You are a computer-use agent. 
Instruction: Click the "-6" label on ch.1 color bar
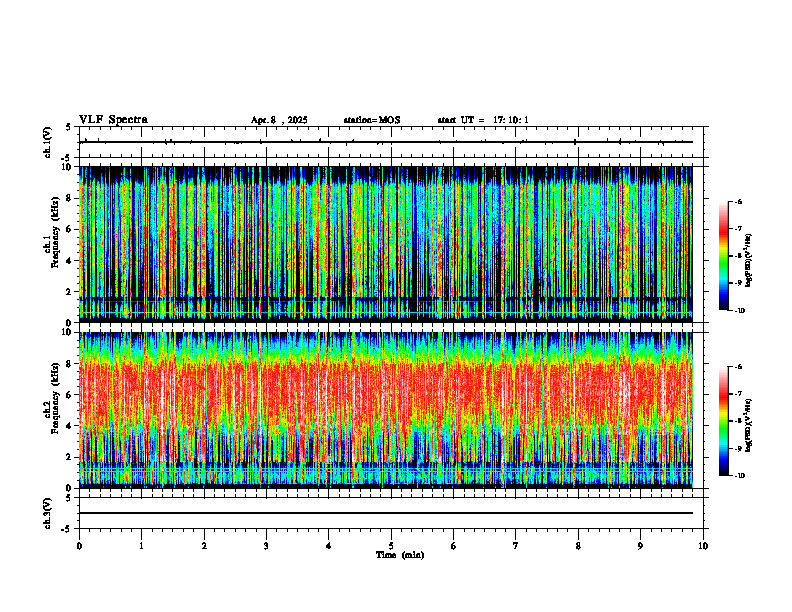[x=737, y=201]
